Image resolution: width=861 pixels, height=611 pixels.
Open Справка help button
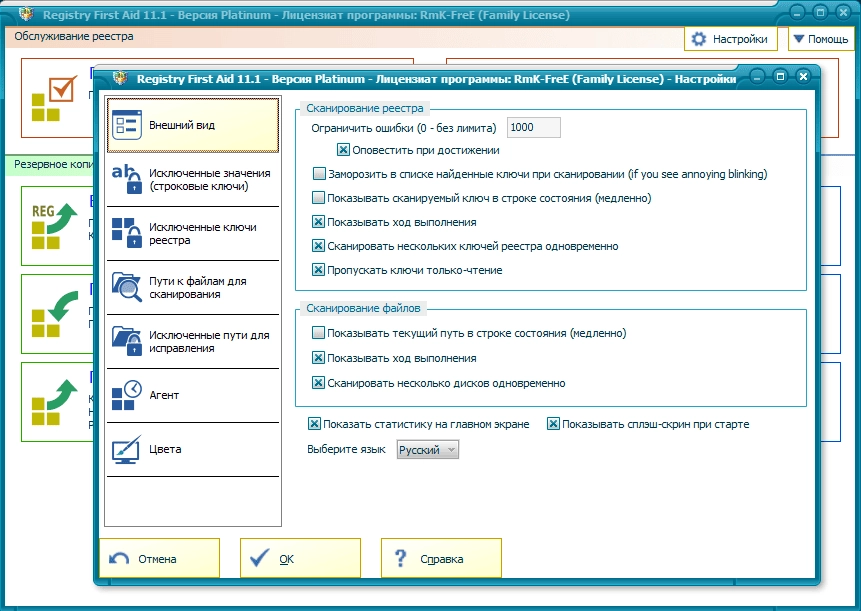tap(441, 558)
